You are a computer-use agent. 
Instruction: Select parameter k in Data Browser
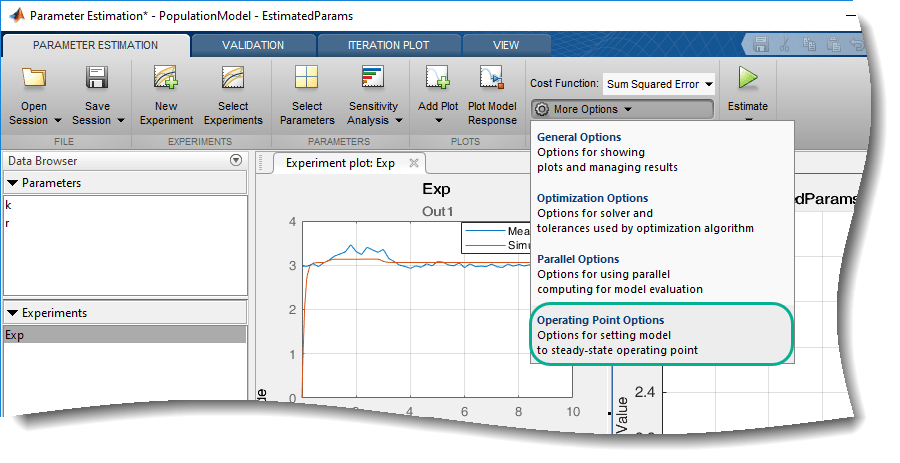point(125,205)
